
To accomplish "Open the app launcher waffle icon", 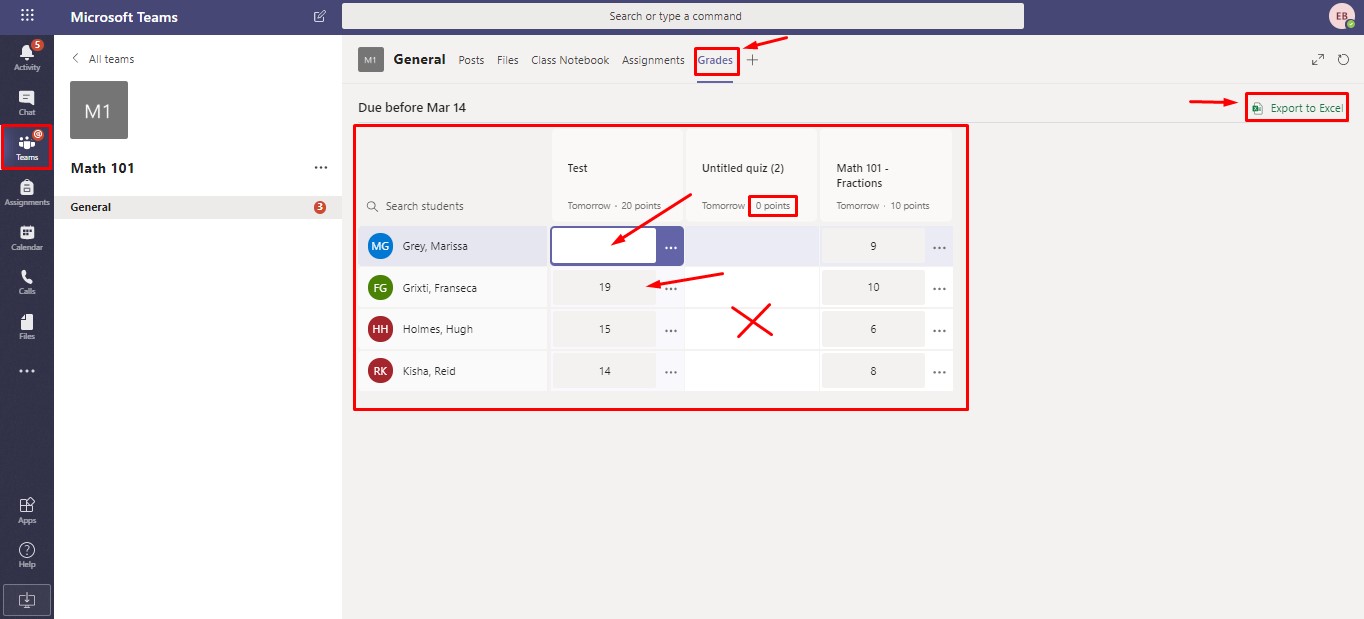I will coord(27,16).
